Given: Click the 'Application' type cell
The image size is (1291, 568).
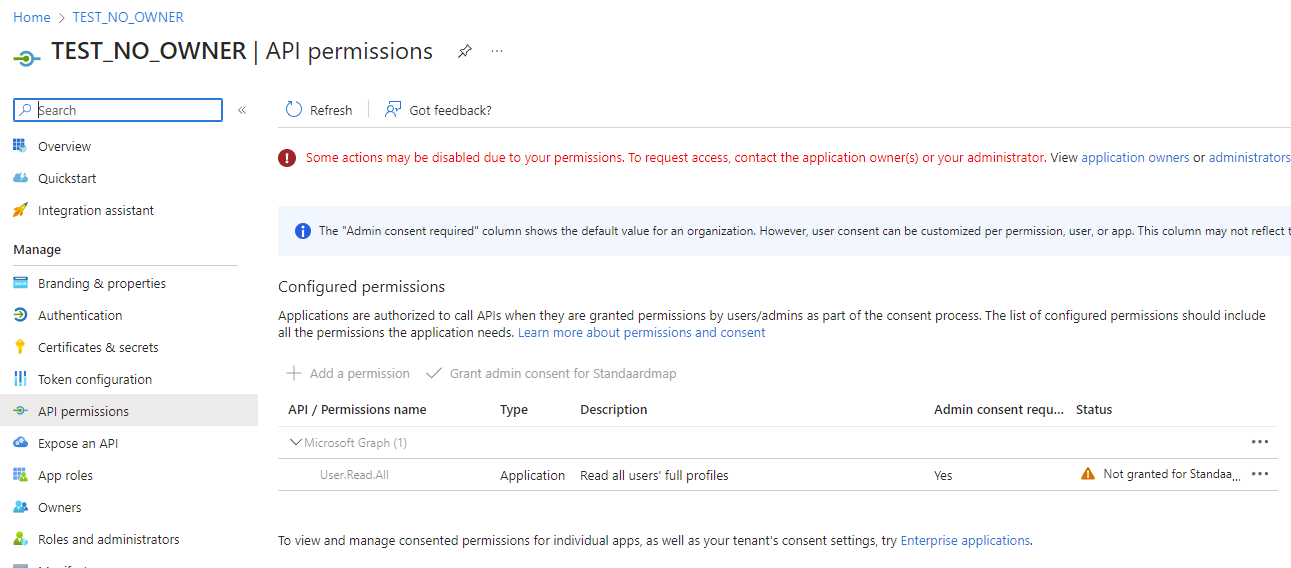Looking at the screenshot, I should 533,475.
